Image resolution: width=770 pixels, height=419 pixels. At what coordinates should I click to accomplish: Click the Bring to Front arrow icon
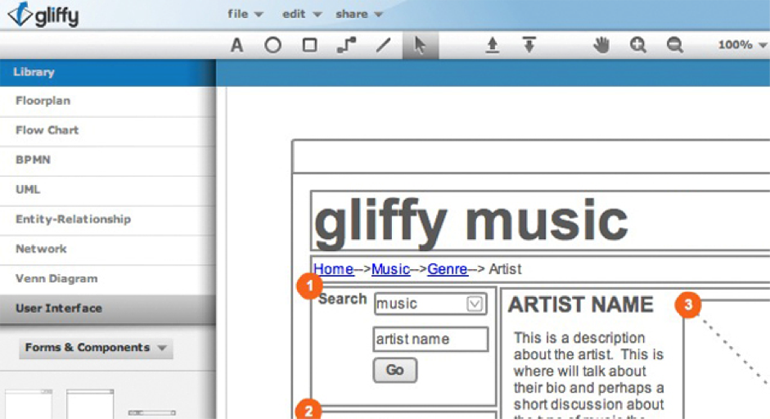[492, 45]
